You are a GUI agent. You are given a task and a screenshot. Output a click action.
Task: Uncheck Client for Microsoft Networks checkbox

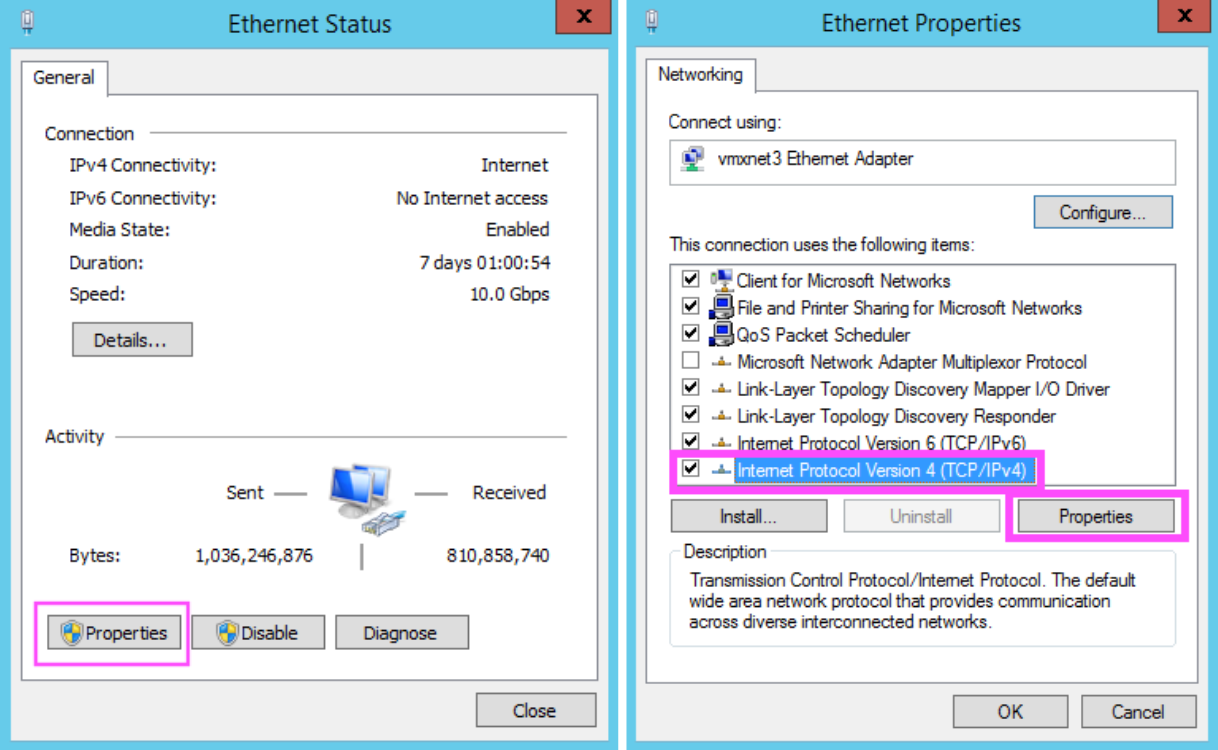pyautogui.click(x=690, y=280)
